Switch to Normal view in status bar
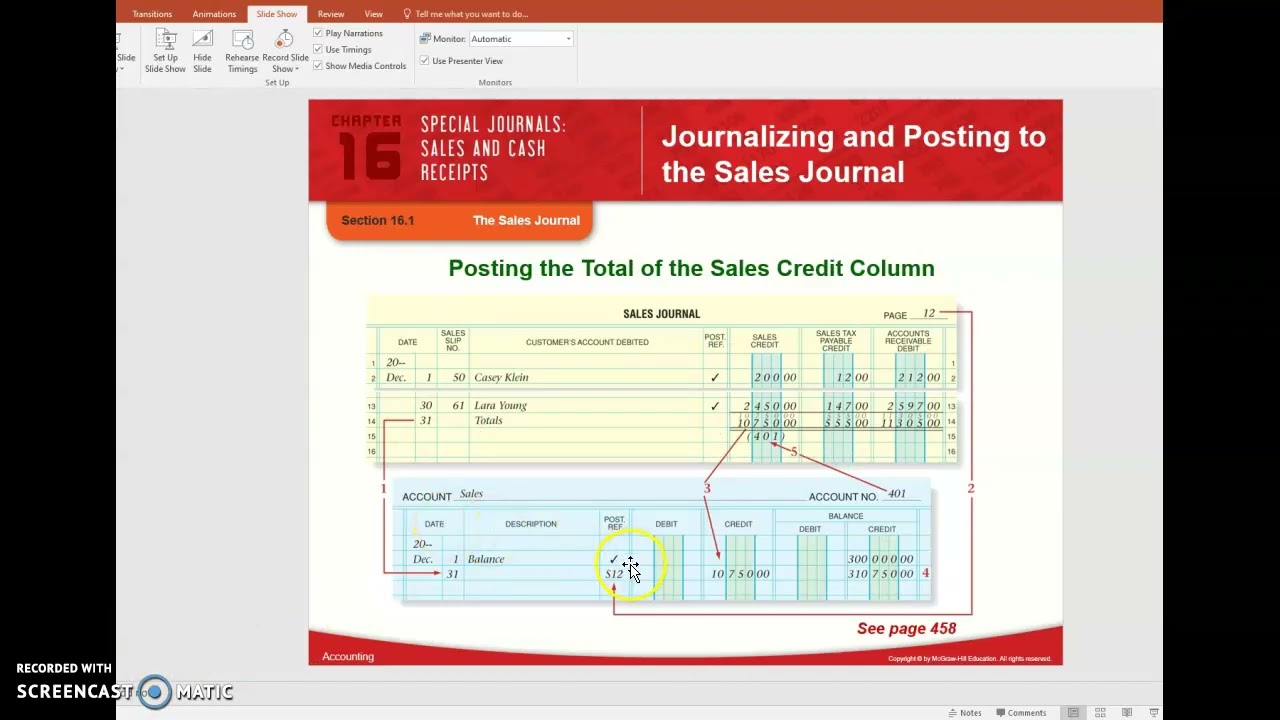The image size is (1280, 720). 1073,713
